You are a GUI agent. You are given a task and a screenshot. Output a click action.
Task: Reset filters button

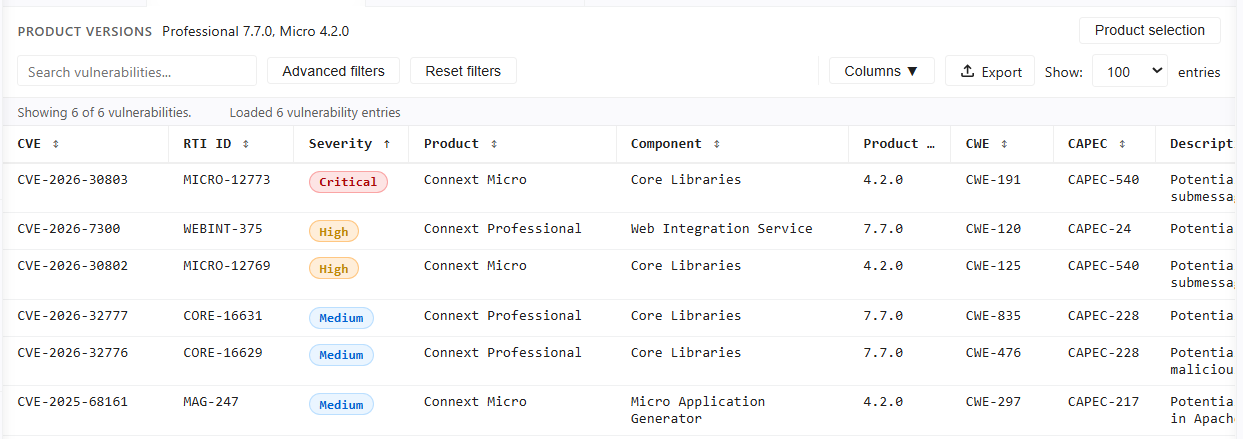[463, 71]
